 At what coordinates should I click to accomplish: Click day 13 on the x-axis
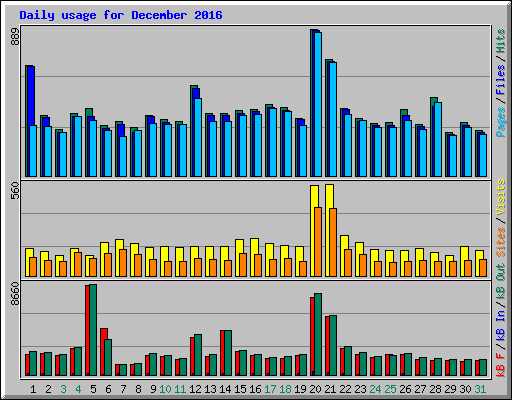(210, 389)
